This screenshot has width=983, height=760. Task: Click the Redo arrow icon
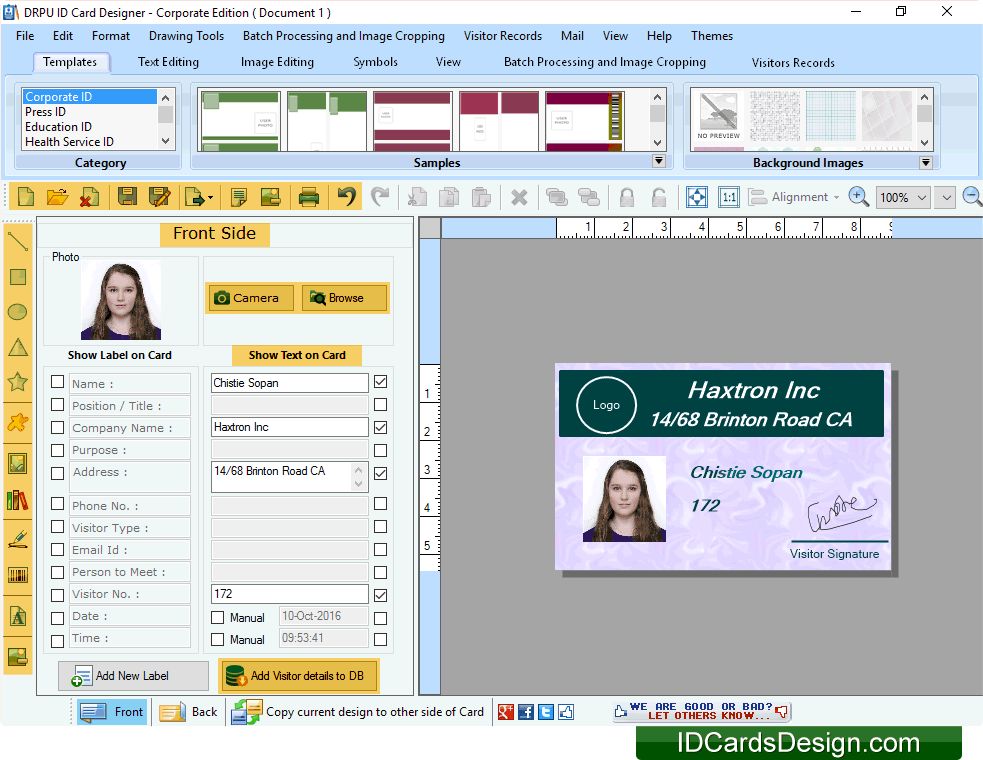[x=379, y=197]
